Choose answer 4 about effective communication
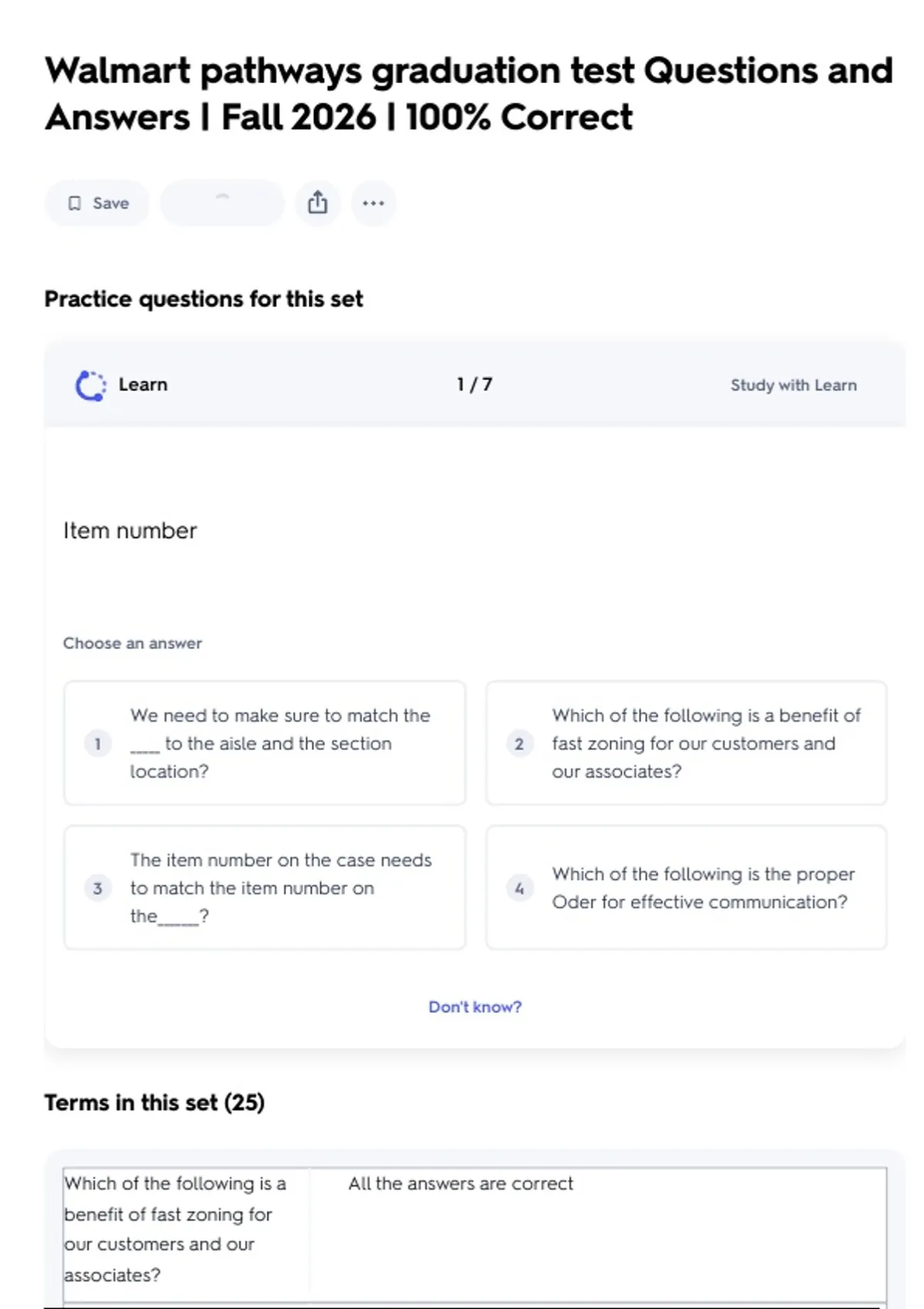The height and width of the screenshot is (1309, 924). (x=686, y=888)
